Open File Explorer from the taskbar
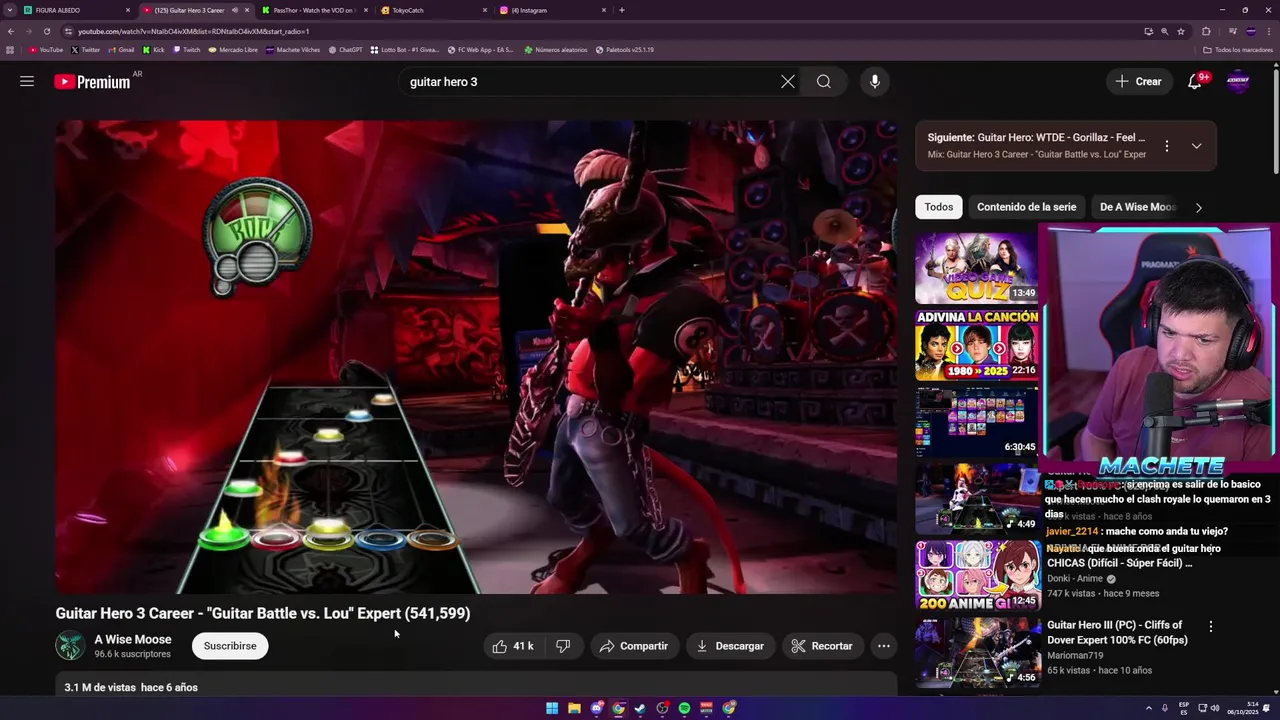1280x720 pixels. 574,708
